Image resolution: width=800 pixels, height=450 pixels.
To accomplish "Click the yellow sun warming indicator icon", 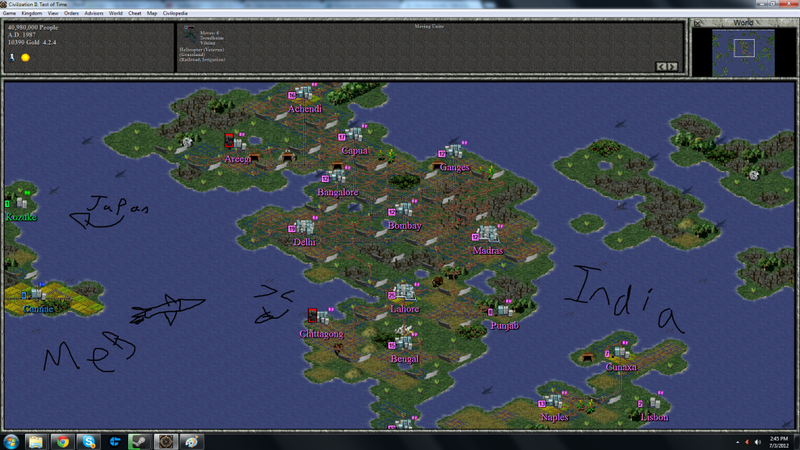I will (25, 58).
